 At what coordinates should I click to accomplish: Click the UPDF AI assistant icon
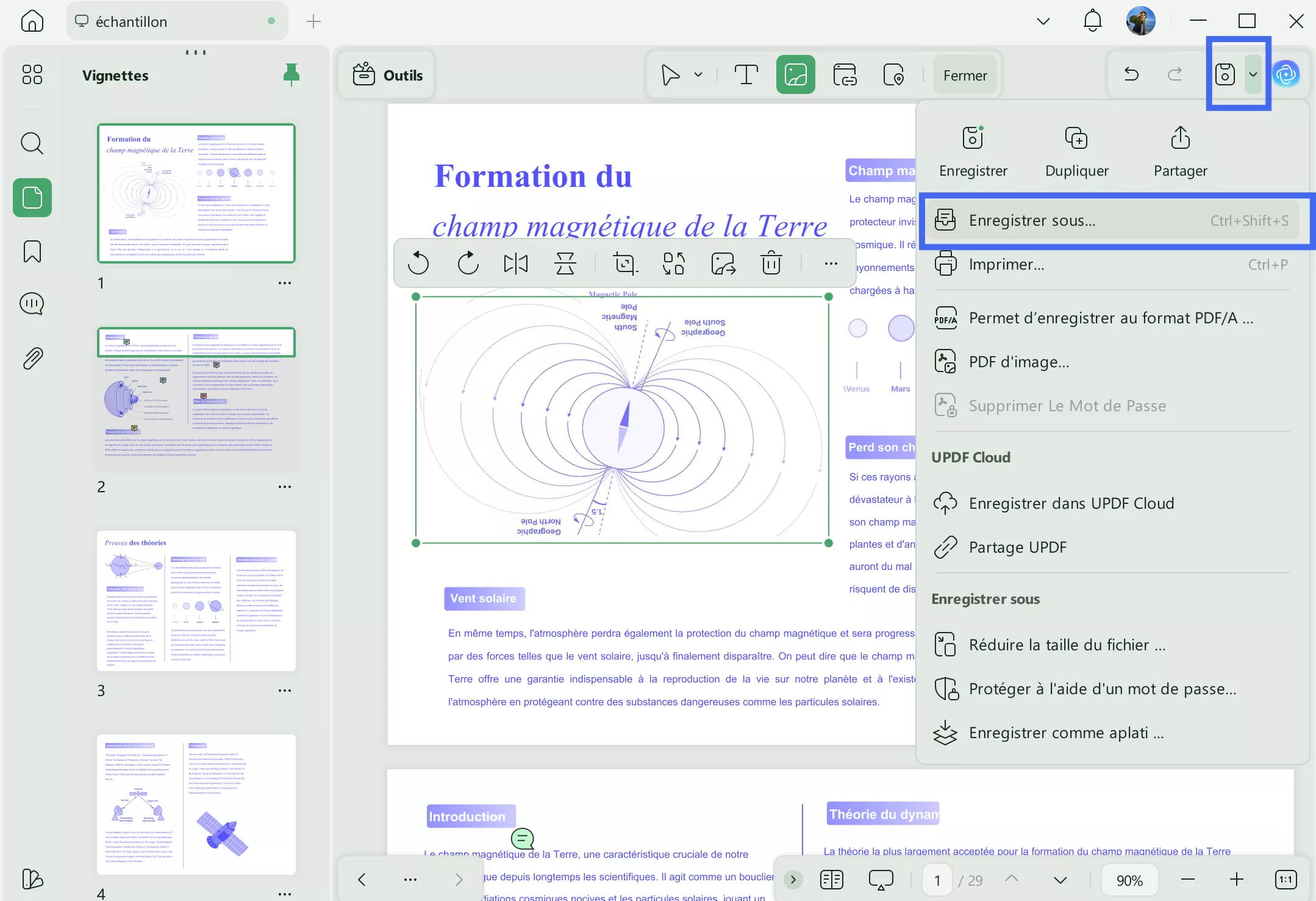(1287, 74)
